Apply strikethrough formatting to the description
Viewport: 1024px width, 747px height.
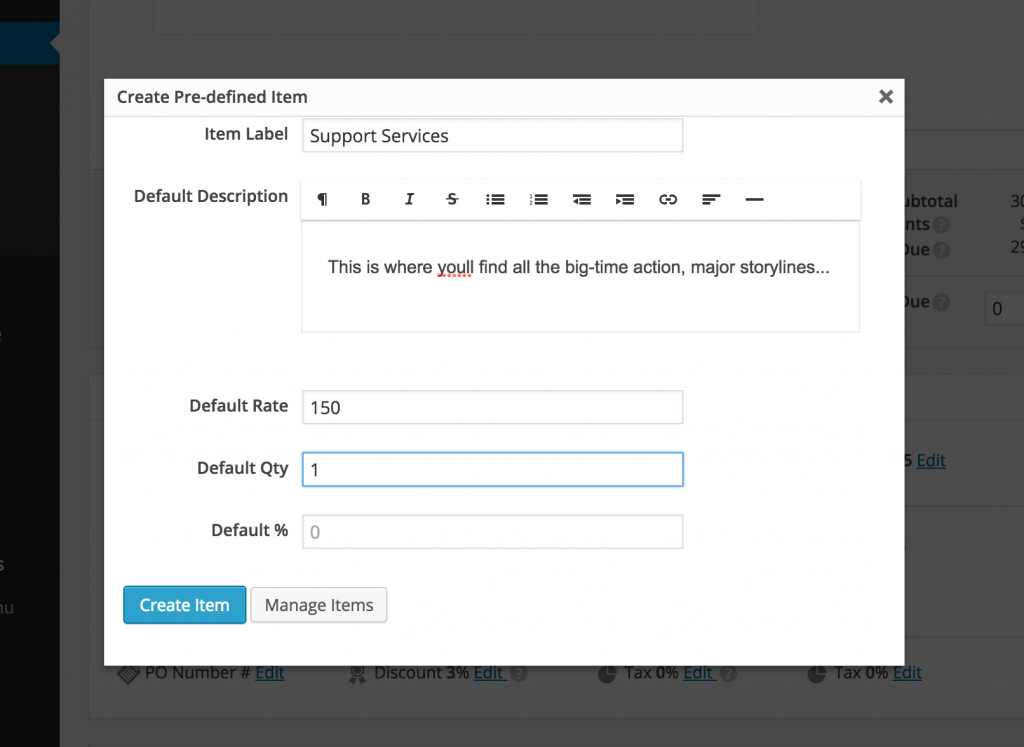click(x=452, y=199)
